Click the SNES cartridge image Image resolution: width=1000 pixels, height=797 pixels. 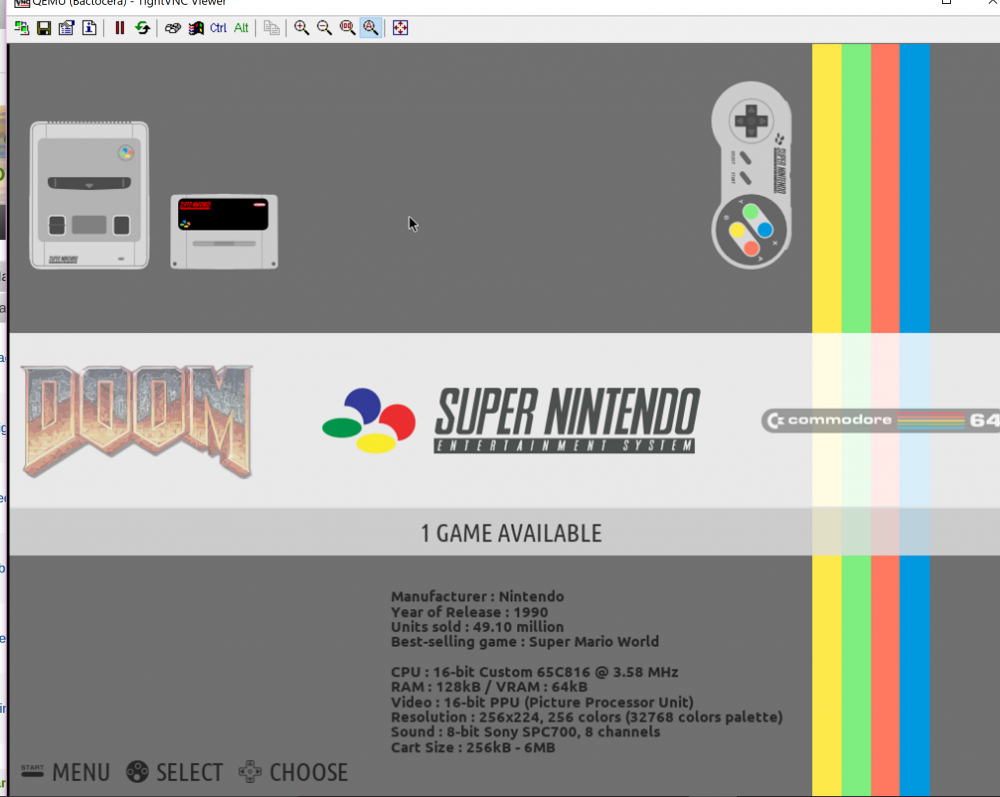(x=224, y=232)
